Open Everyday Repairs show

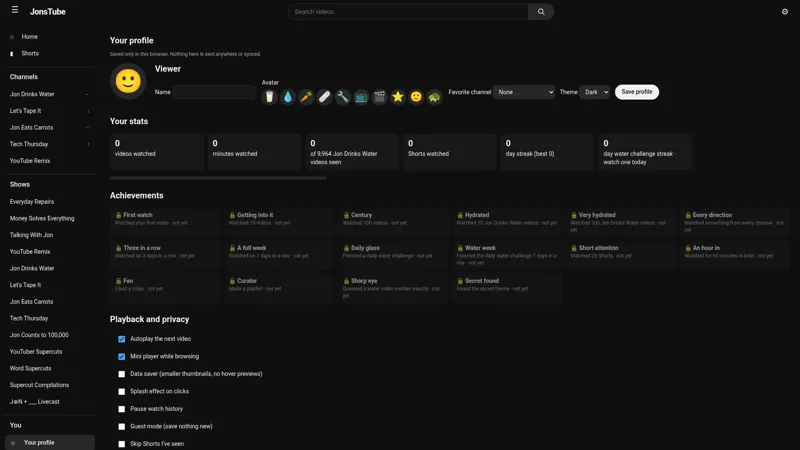coord(32,202)
